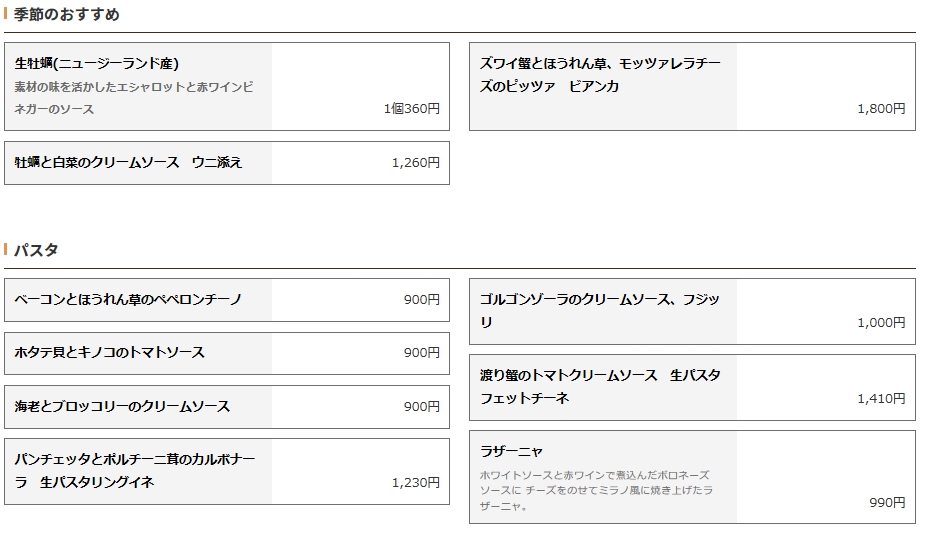Click the ラザーニャ description text
This screenshot has height=547, width=929.
tap(597, 491)
